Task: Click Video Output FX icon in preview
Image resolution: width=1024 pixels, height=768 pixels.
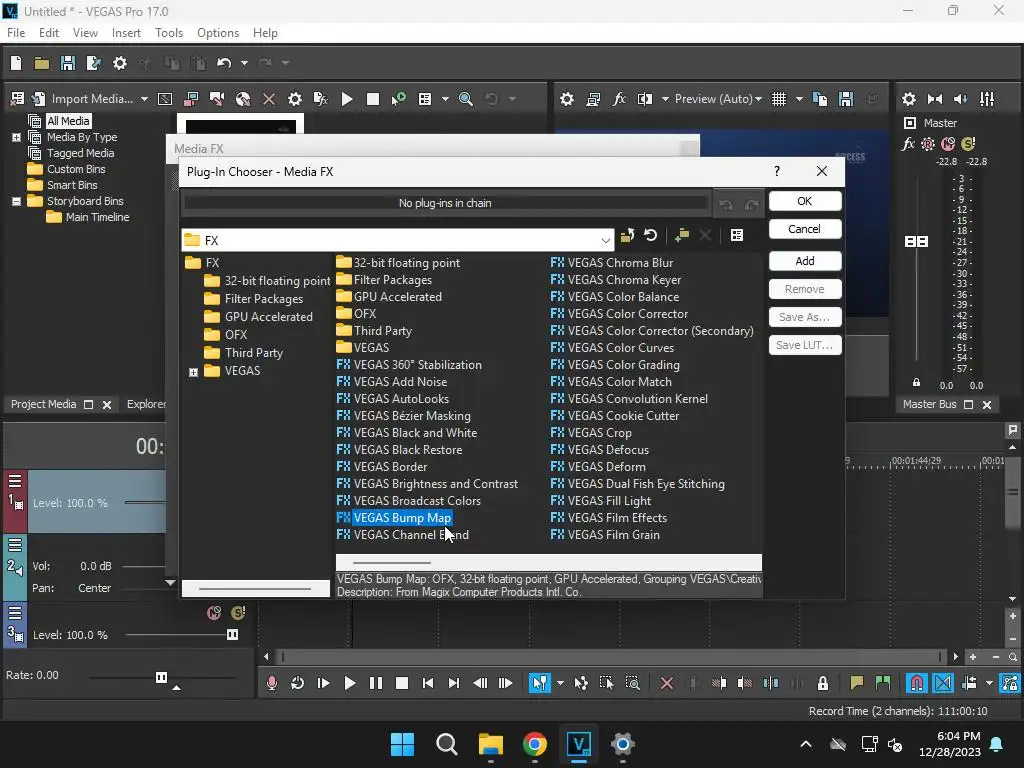Action: [619, 99]
